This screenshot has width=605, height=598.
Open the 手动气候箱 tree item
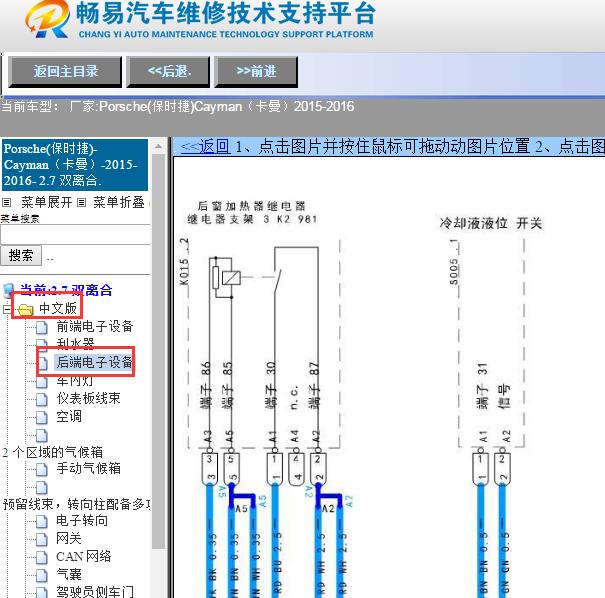88,468
